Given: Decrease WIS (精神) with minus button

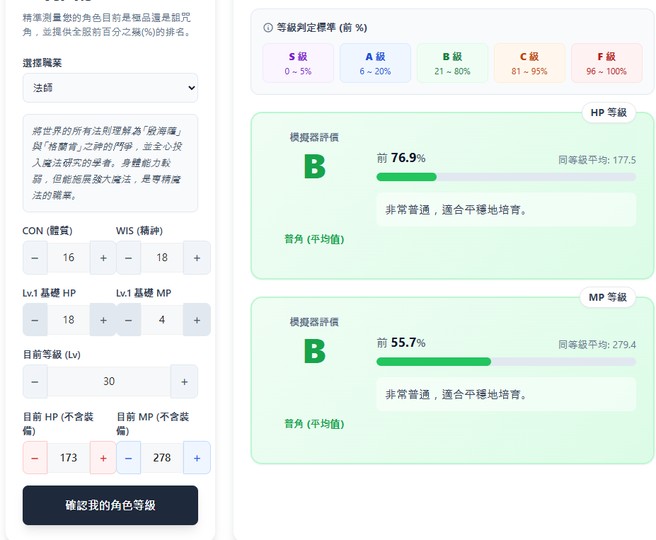Looking at the screenshot, I should pyautogui.click(x=130, y=258).
